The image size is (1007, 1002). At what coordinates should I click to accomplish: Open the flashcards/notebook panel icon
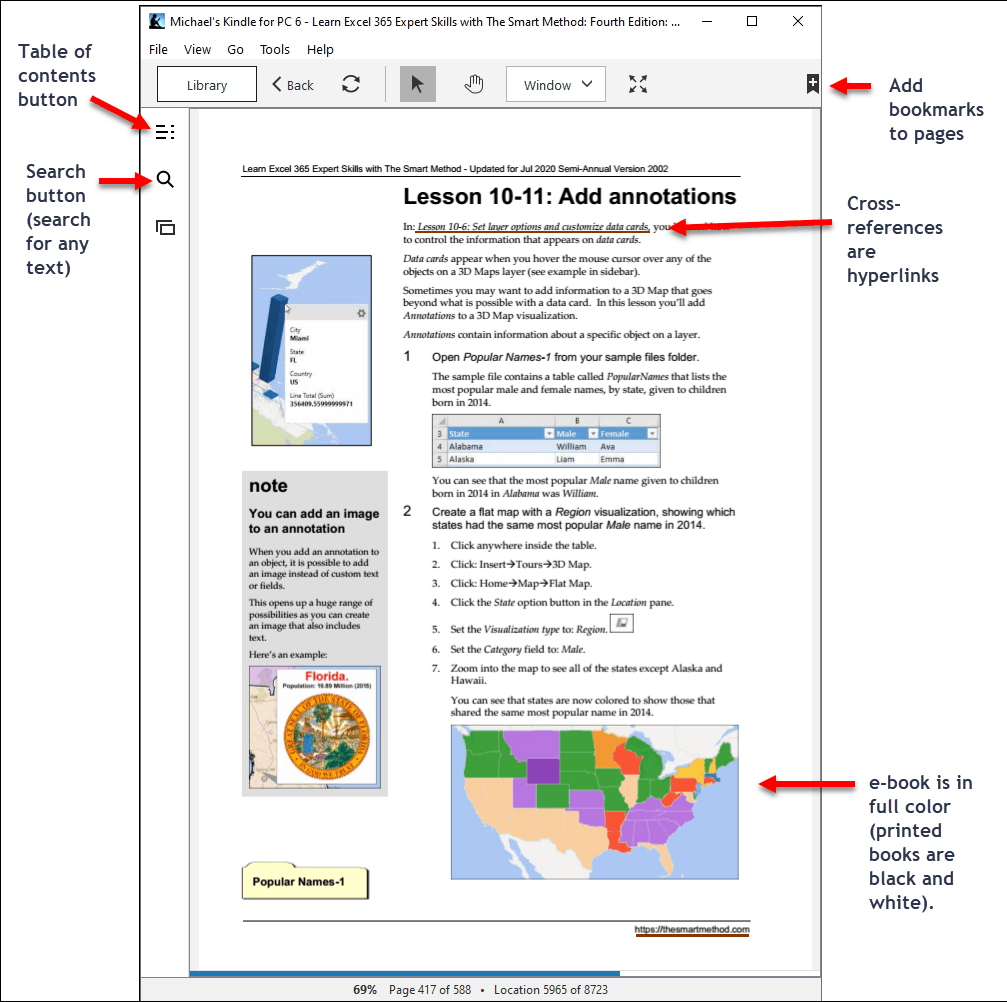pos(165,227)
